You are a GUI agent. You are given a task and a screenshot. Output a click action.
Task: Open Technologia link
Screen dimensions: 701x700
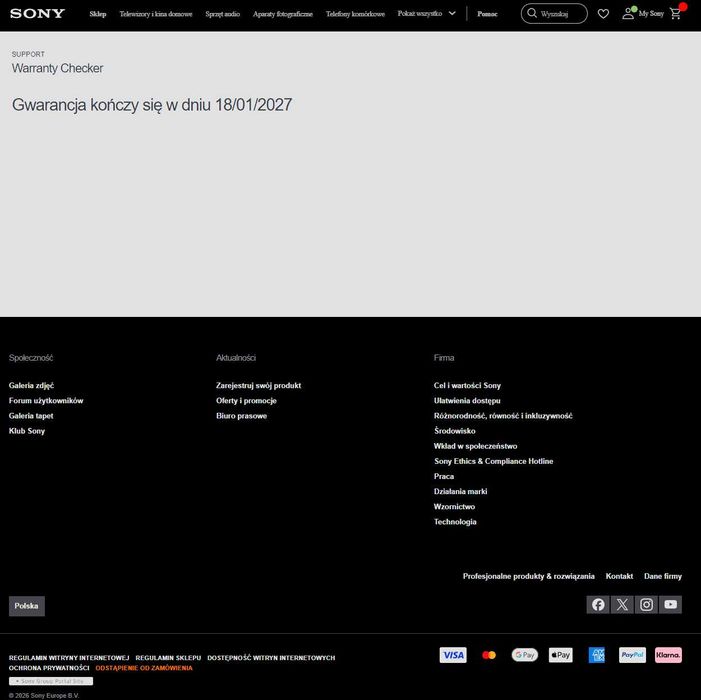tap(455, 522)
